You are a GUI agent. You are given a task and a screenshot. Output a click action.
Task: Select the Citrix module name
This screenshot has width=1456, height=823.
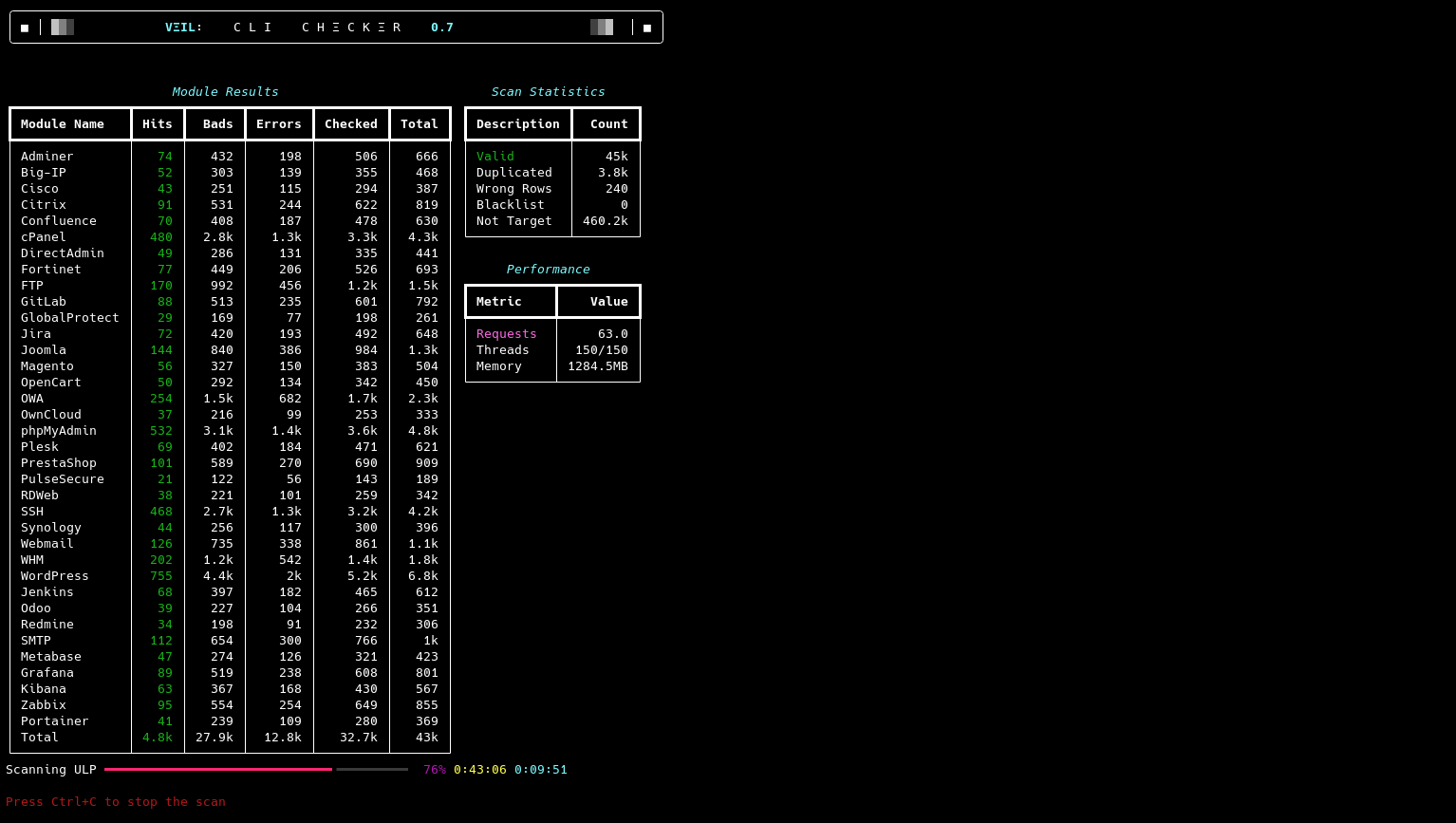[x=44, y=205]
